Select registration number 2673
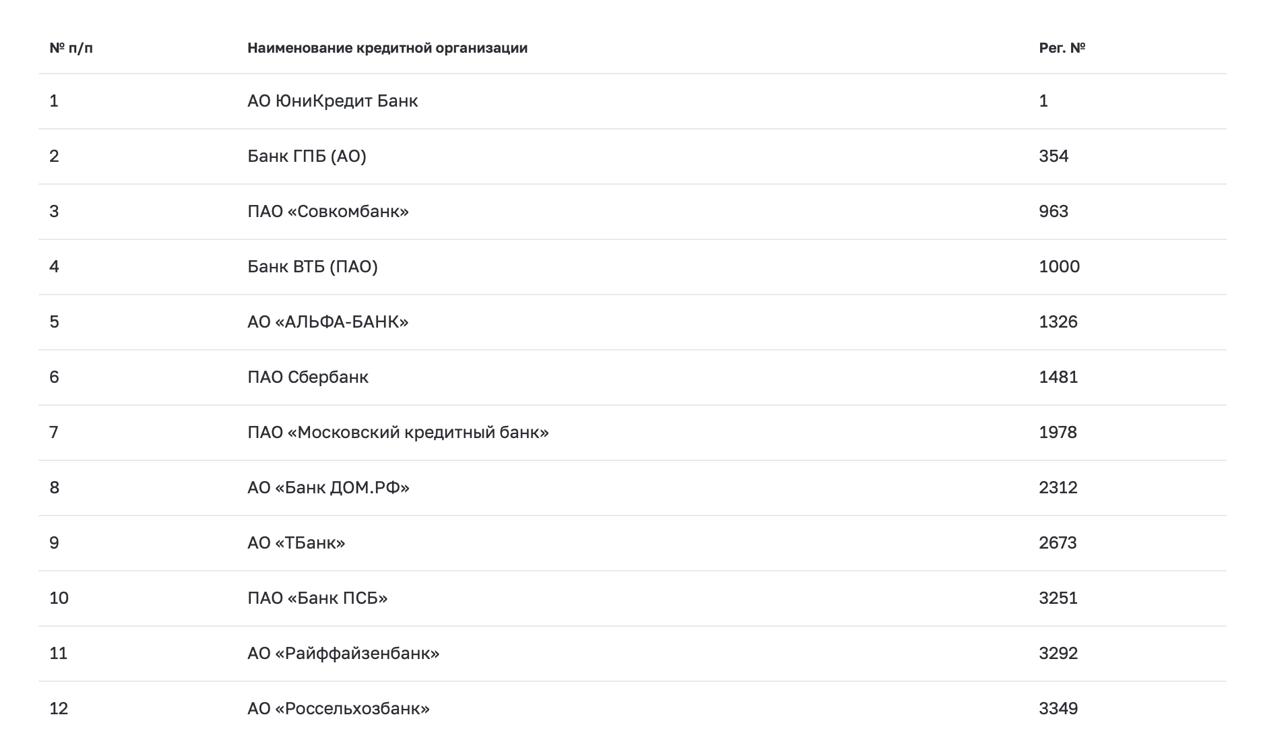 [x=1058, y=543]
